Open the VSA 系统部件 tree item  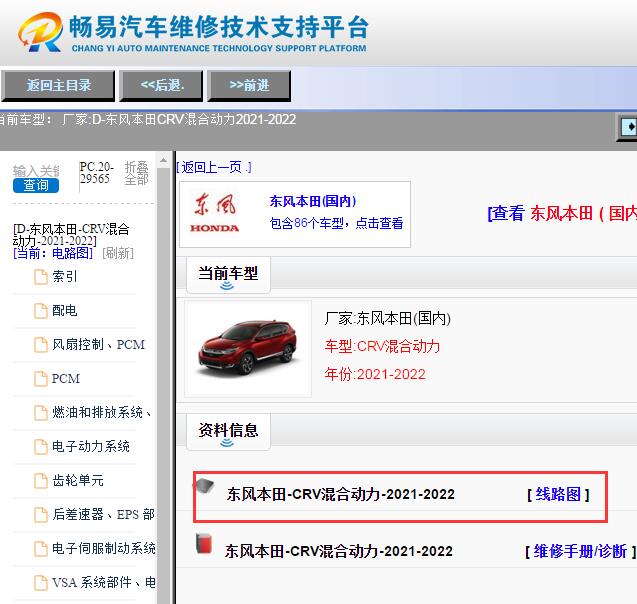[x=104, y=582]
